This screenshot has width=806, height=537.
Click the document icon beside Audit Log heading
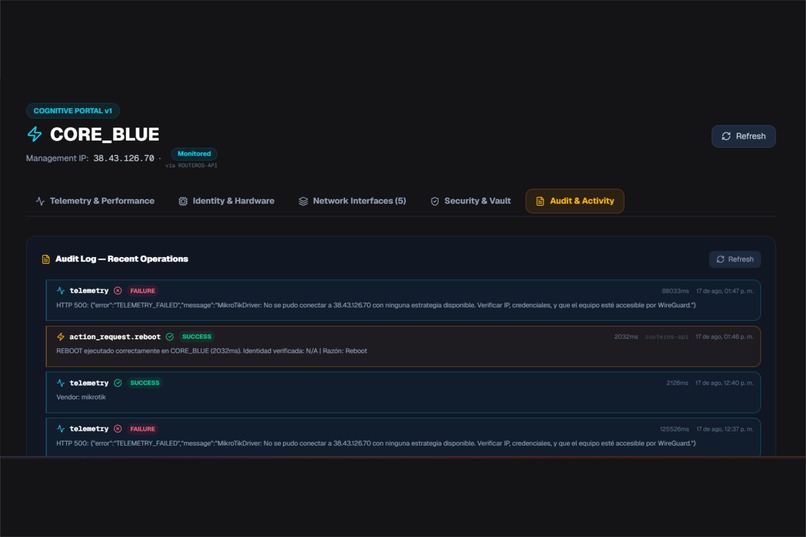(x=46, y=259)
